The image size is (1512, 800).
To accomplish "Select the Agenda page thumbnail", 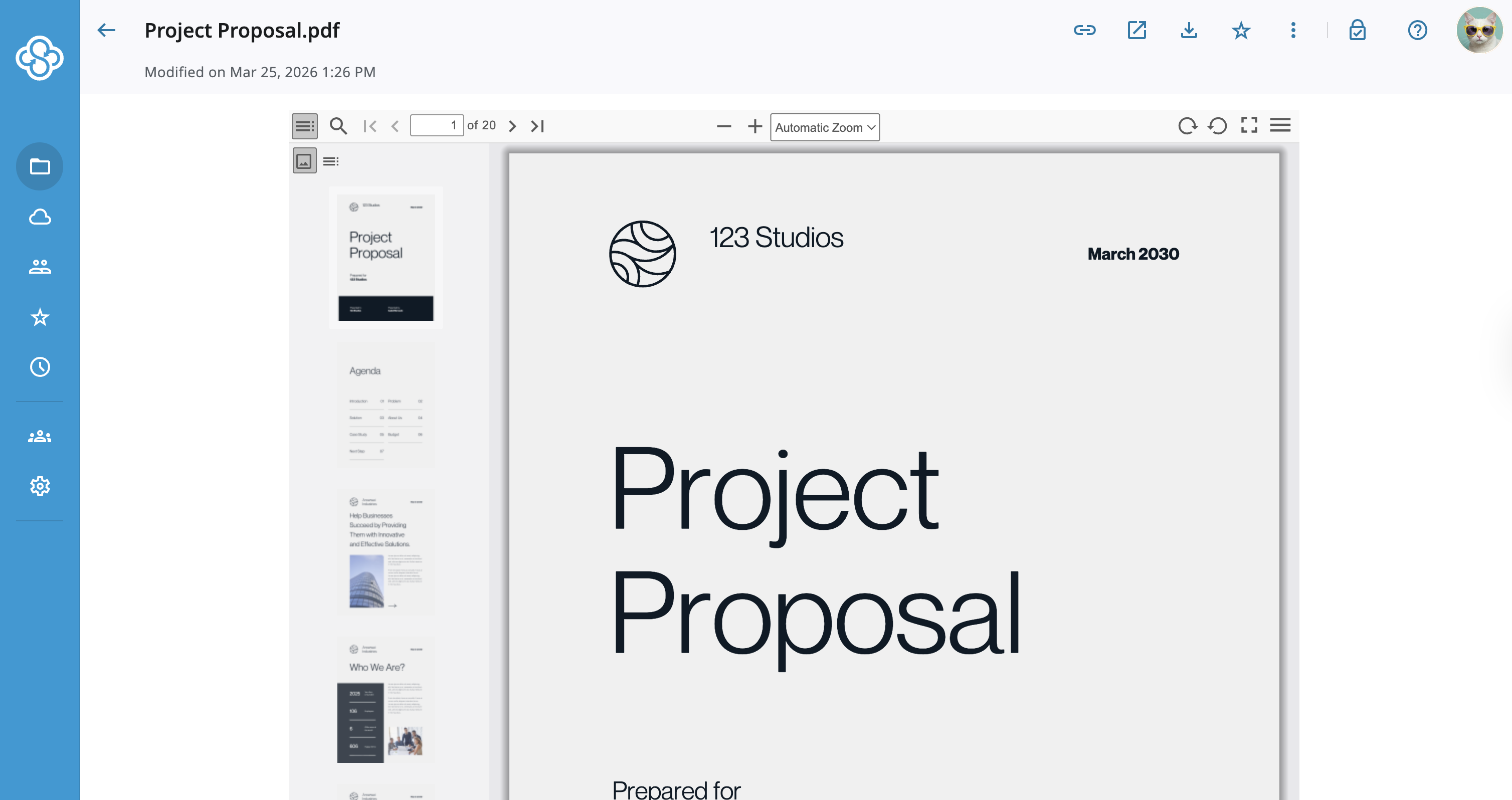I will pyautogui.click(x=386, y=405).
